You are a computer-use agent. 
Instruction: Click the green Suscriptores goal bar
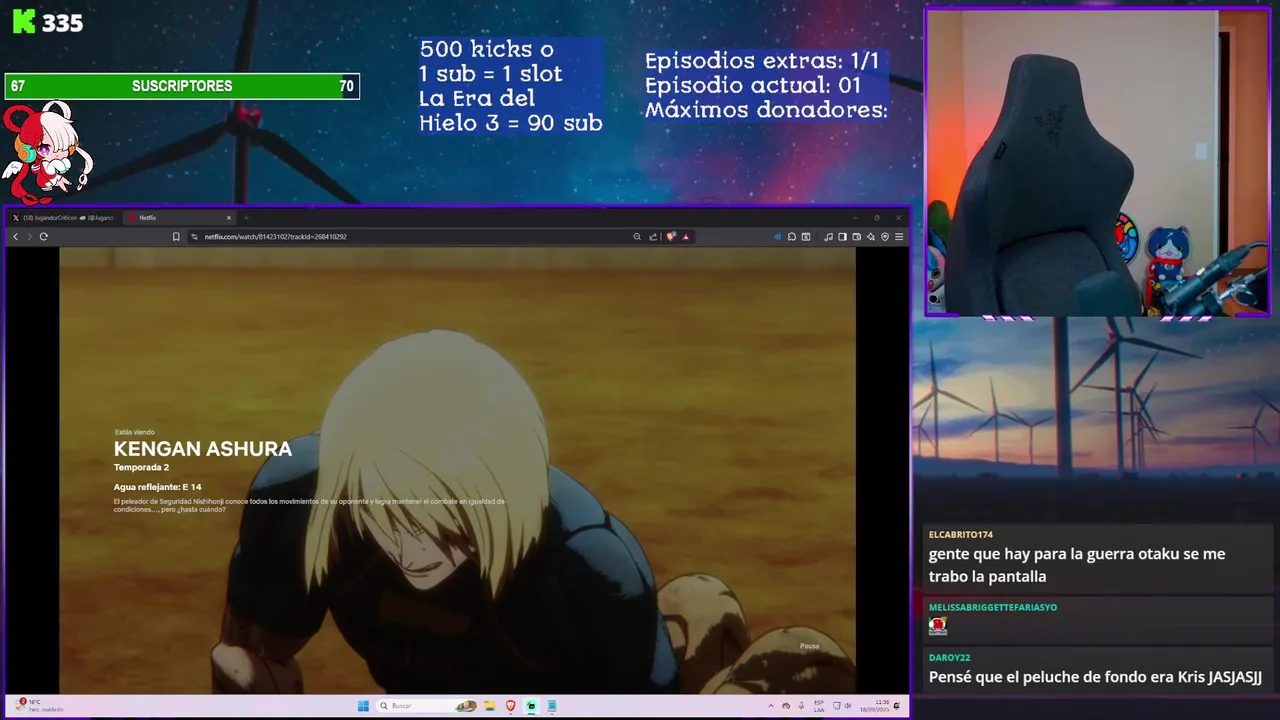tap(182, 86)
